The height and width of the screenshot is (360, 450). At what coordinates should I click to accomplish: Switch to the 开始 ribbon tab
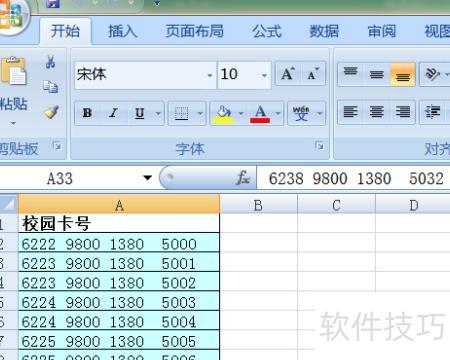click(65, 32)
